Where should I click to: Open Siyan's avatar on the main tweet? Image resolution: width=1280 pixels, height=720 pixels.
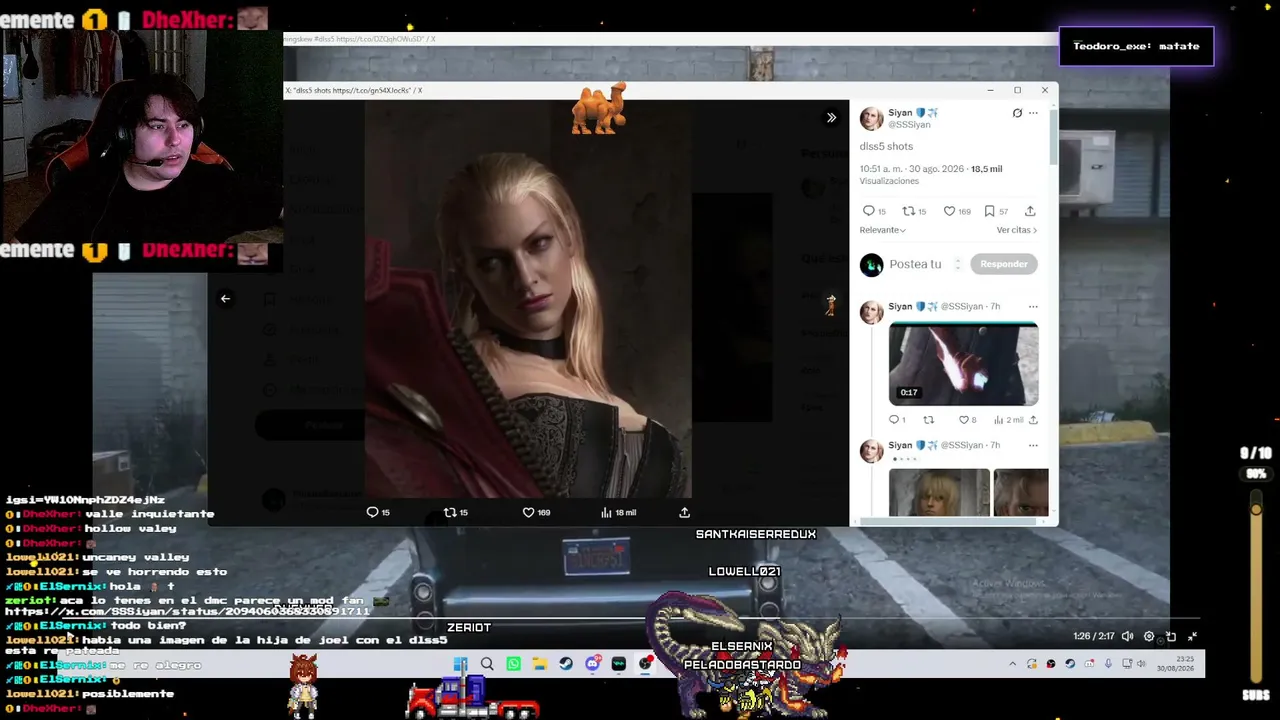coord(871,118)
